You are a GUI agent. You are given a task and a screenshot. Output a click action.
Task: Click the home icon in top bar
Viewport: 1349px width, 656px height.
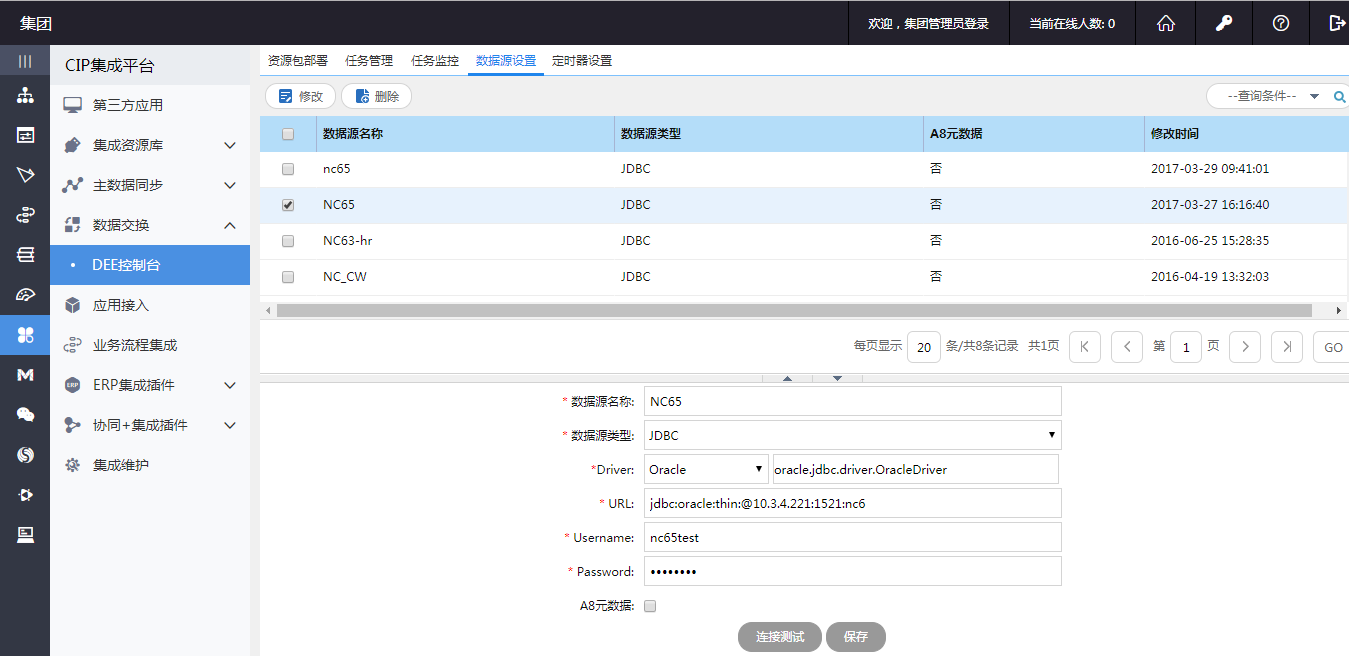tap(1166, 23)
